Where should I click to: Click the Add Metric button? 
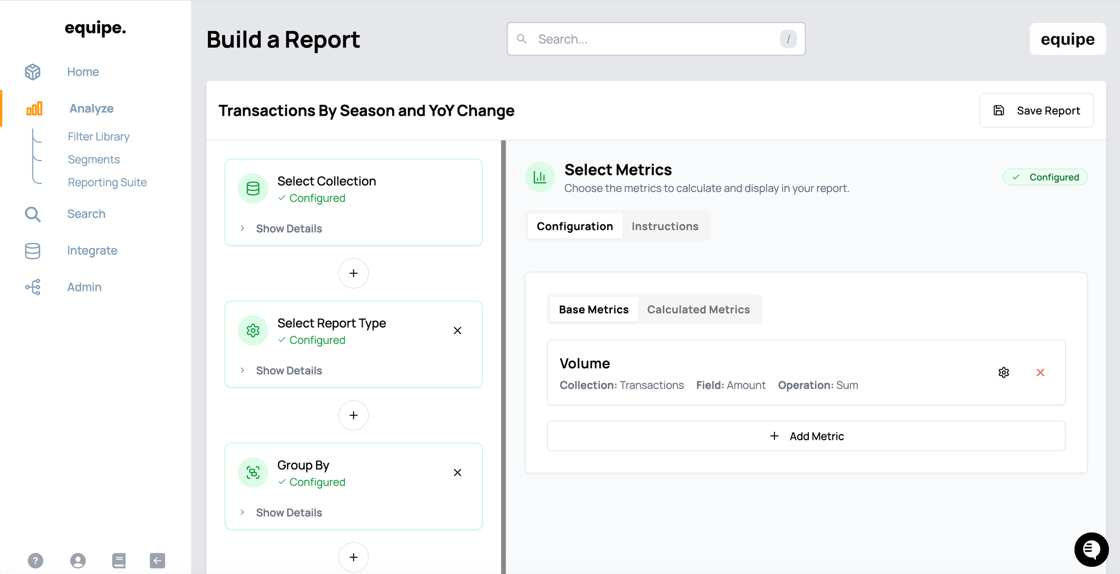(x=806, y=436)
